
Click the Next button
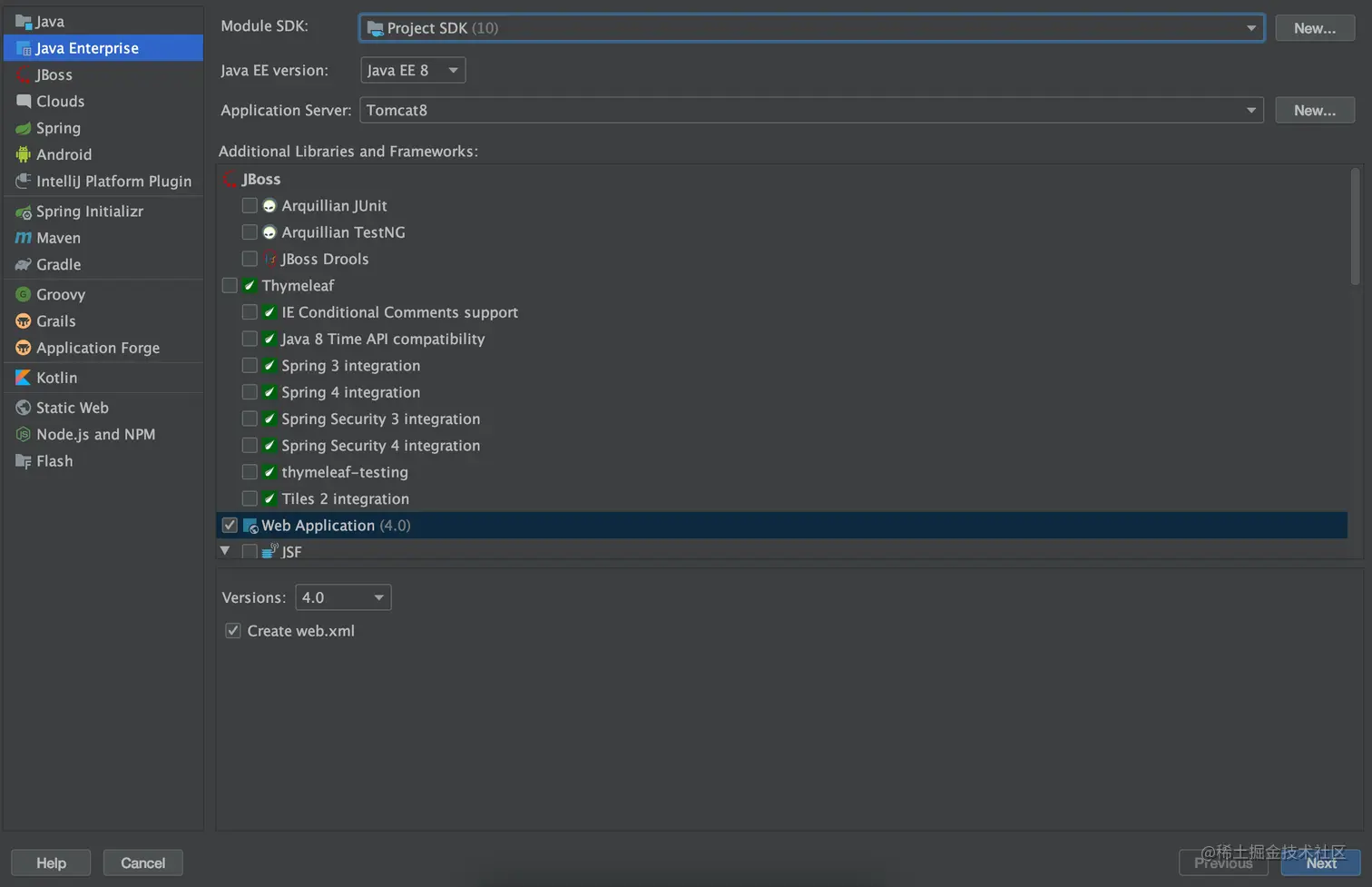click(x=1321, y=862)
